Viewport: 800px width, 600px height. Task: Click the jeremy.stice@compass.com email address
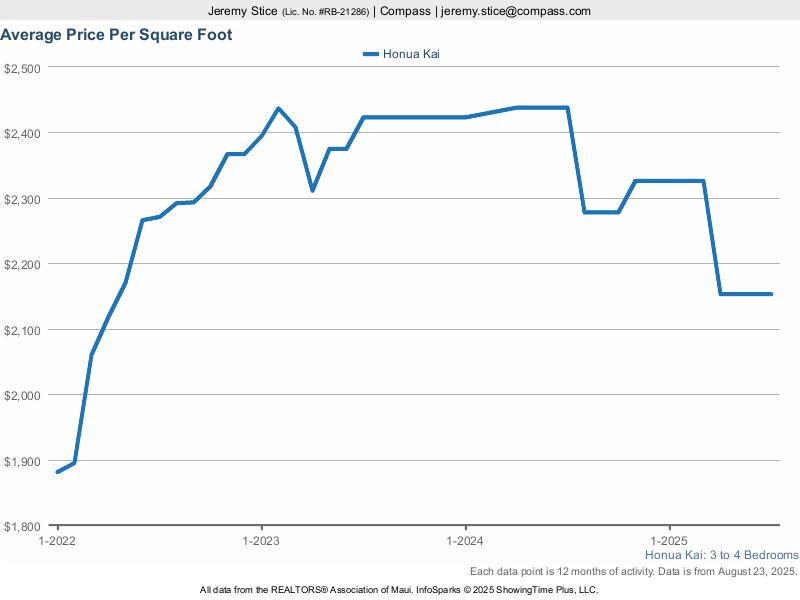(x=517, y=11)
